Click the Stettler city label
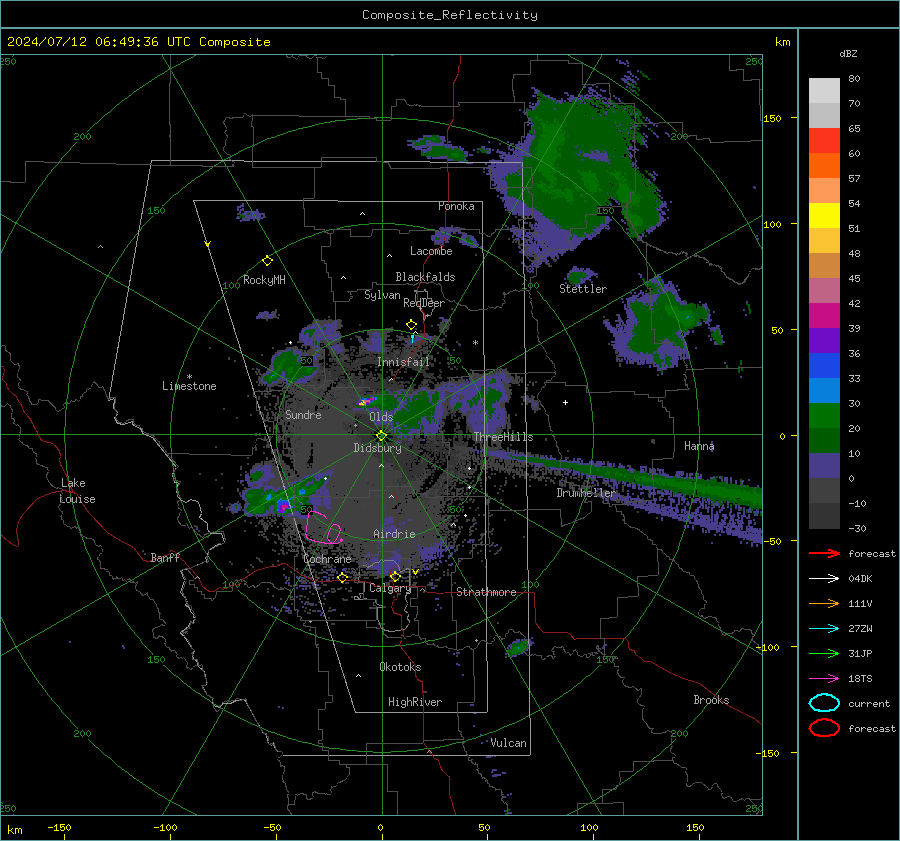Screen dimensions: 900x841 [583, 289]
